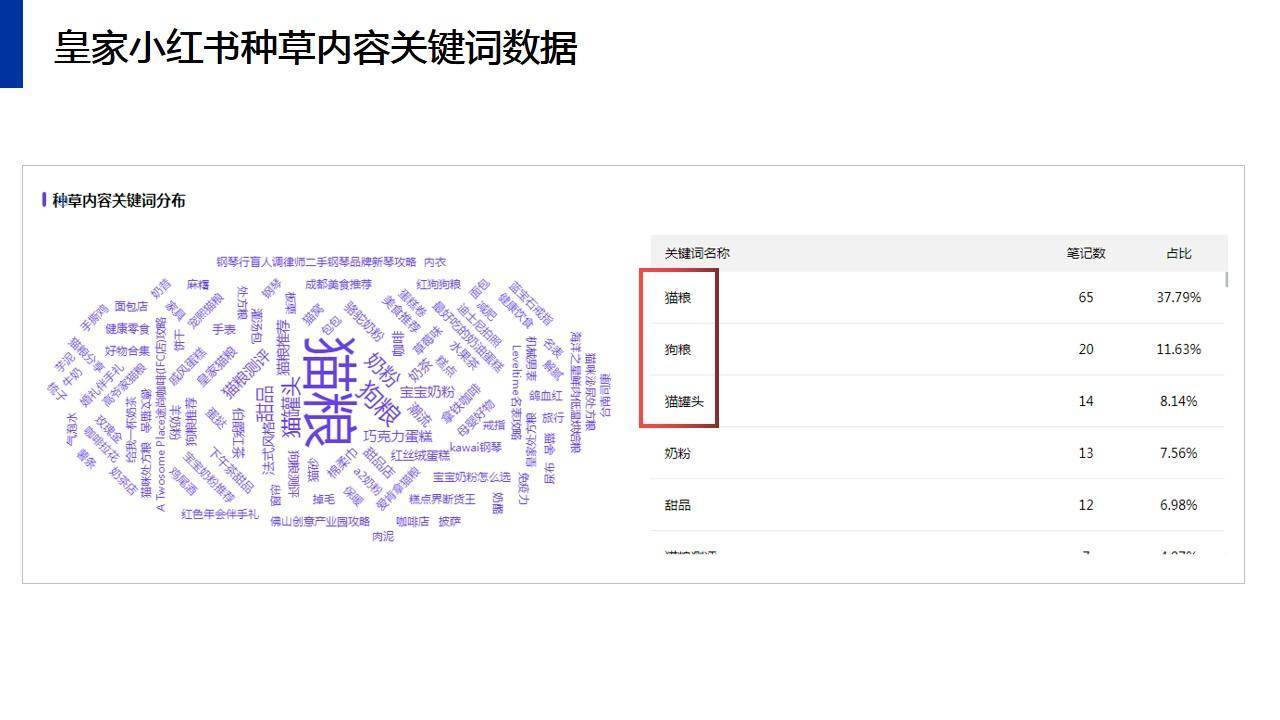Click 宝宝奶粉怎么选 in the word cloud
The image size is (1280, 720).
tap(472, 477)
